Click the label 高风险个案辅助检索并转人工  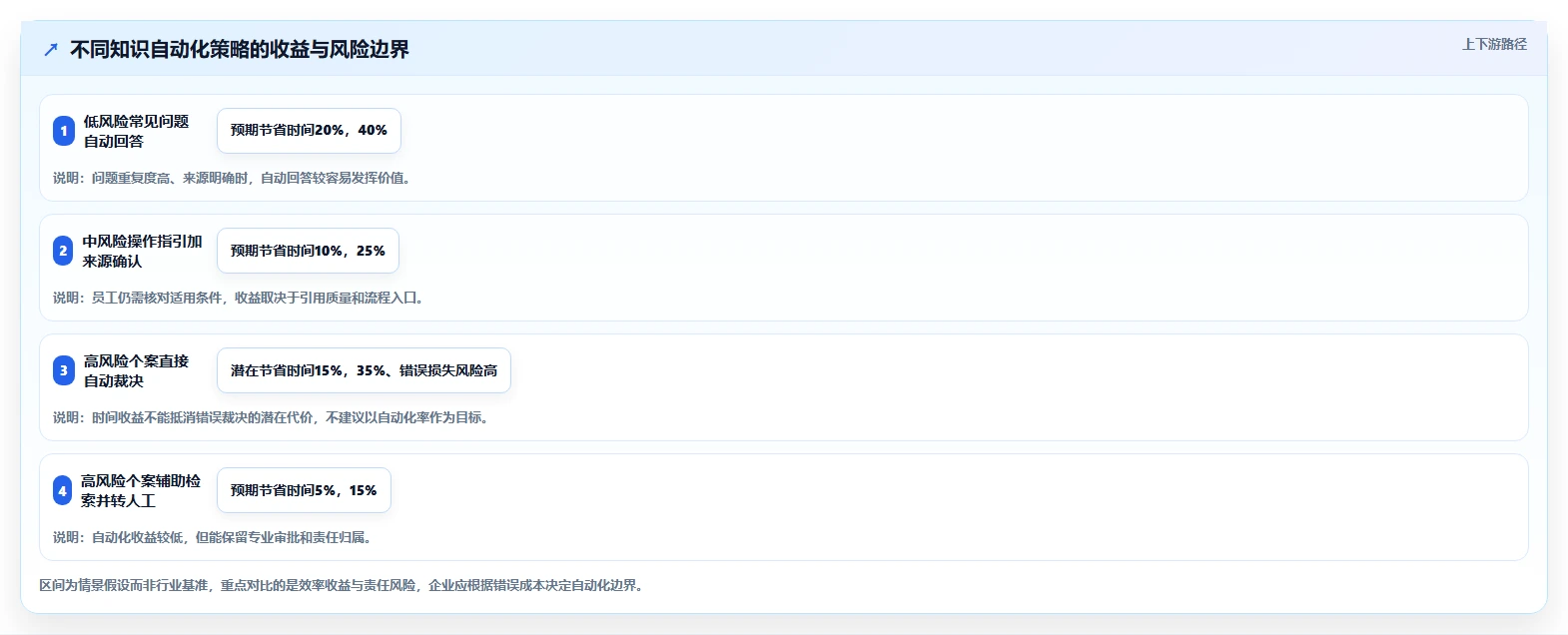[141, 490]
